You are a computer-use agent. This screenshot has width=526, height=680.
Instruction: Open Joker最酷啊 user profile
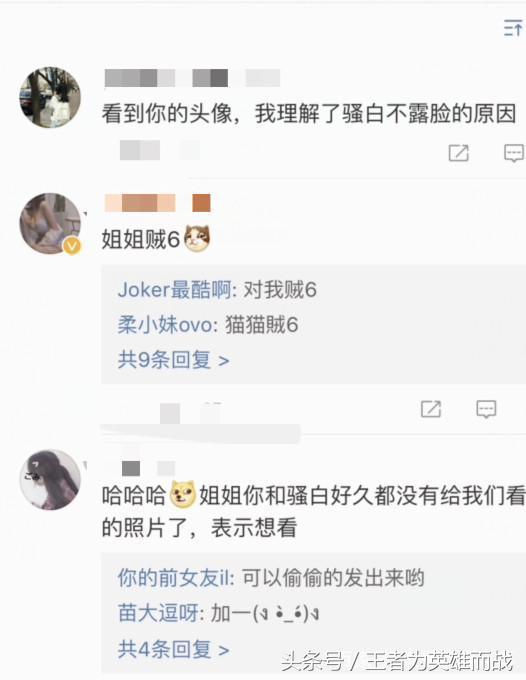(x=175, y=289)
